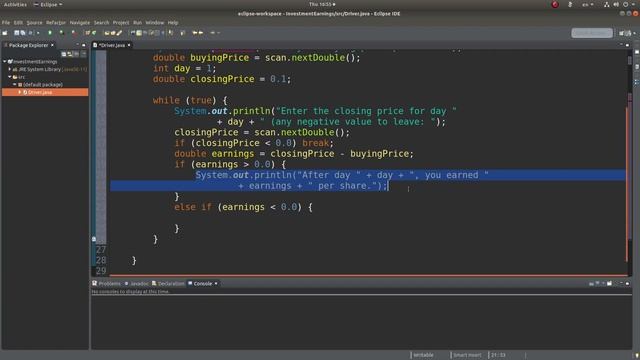Screen dimensions: 640x360
Task: Click the Open Perspective icon
Action: coord(622,33)
